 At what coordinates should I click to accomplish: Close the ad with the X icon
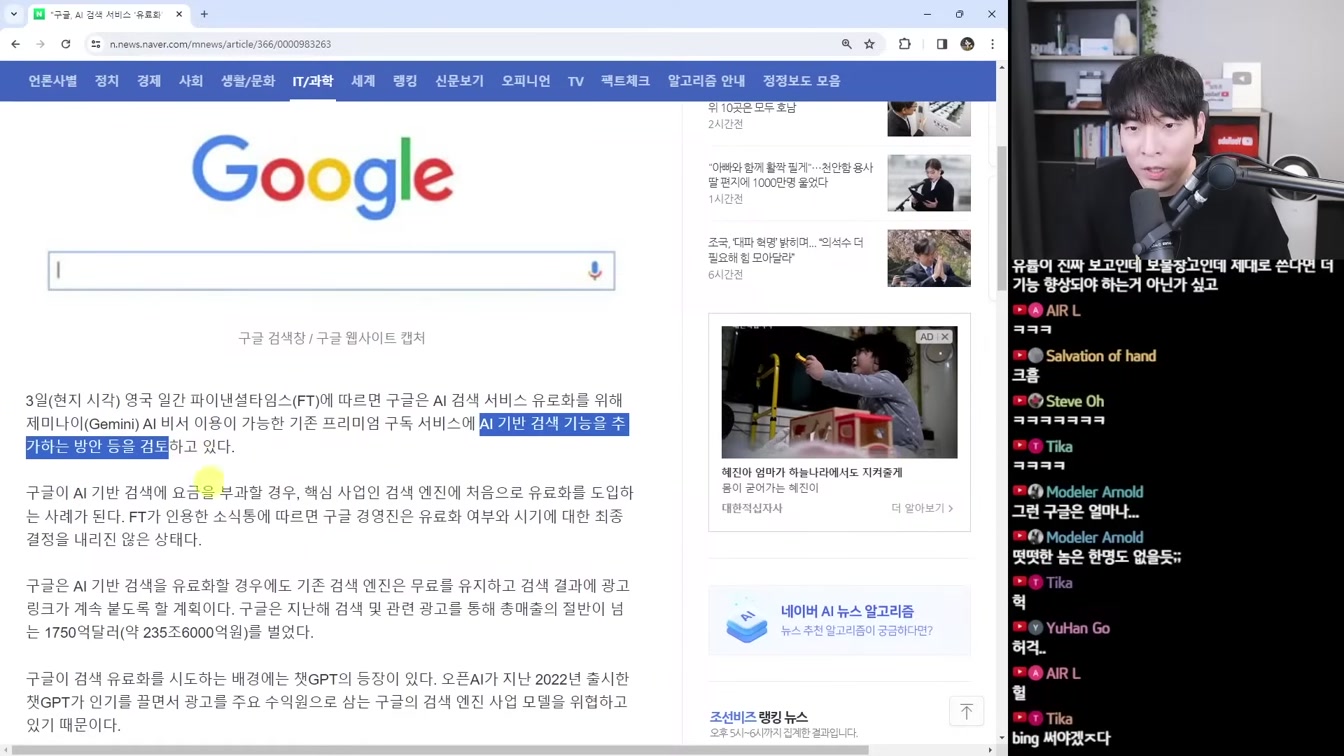coord(944,337)
